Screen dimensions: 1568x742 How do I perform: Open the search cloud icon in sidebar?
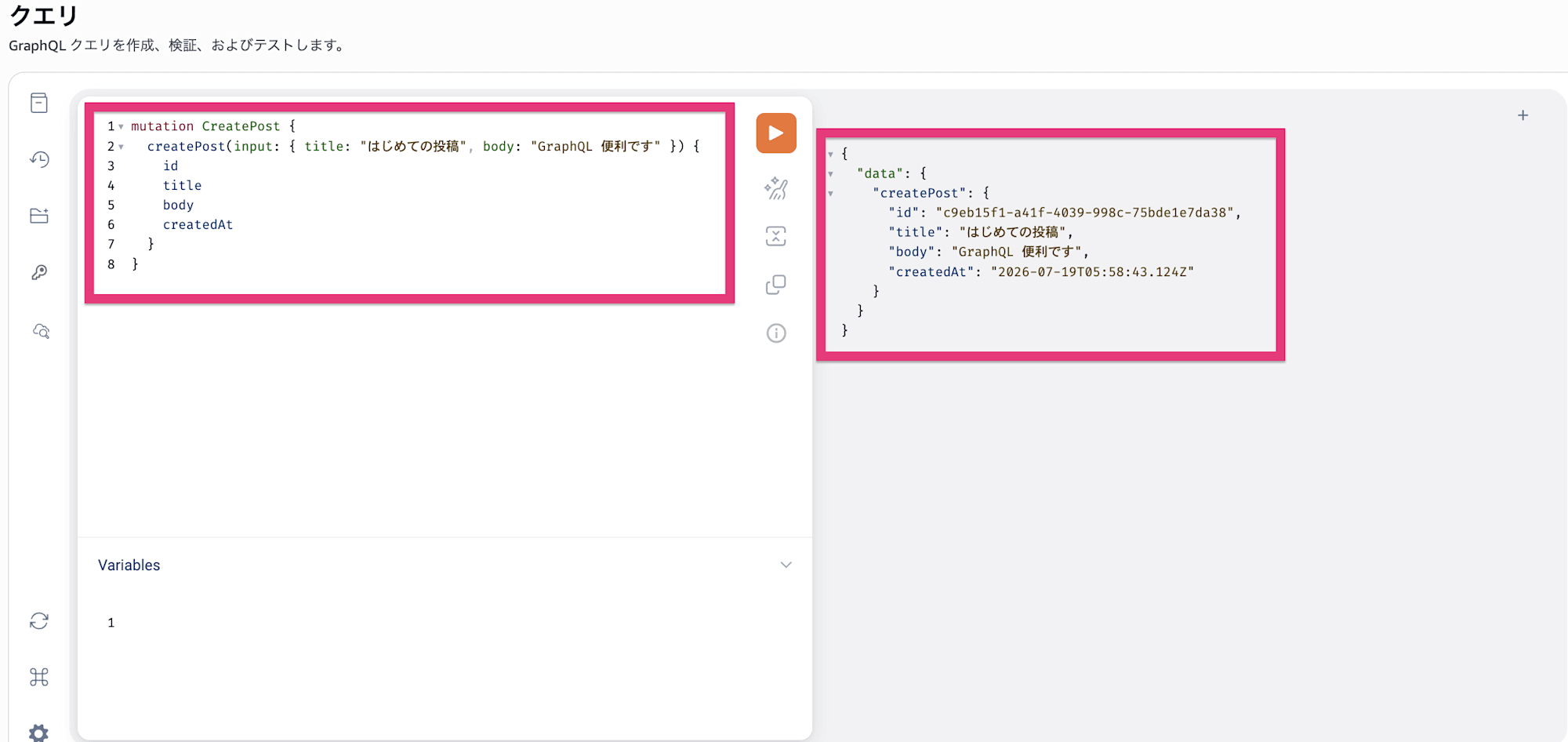pos(41,331)
